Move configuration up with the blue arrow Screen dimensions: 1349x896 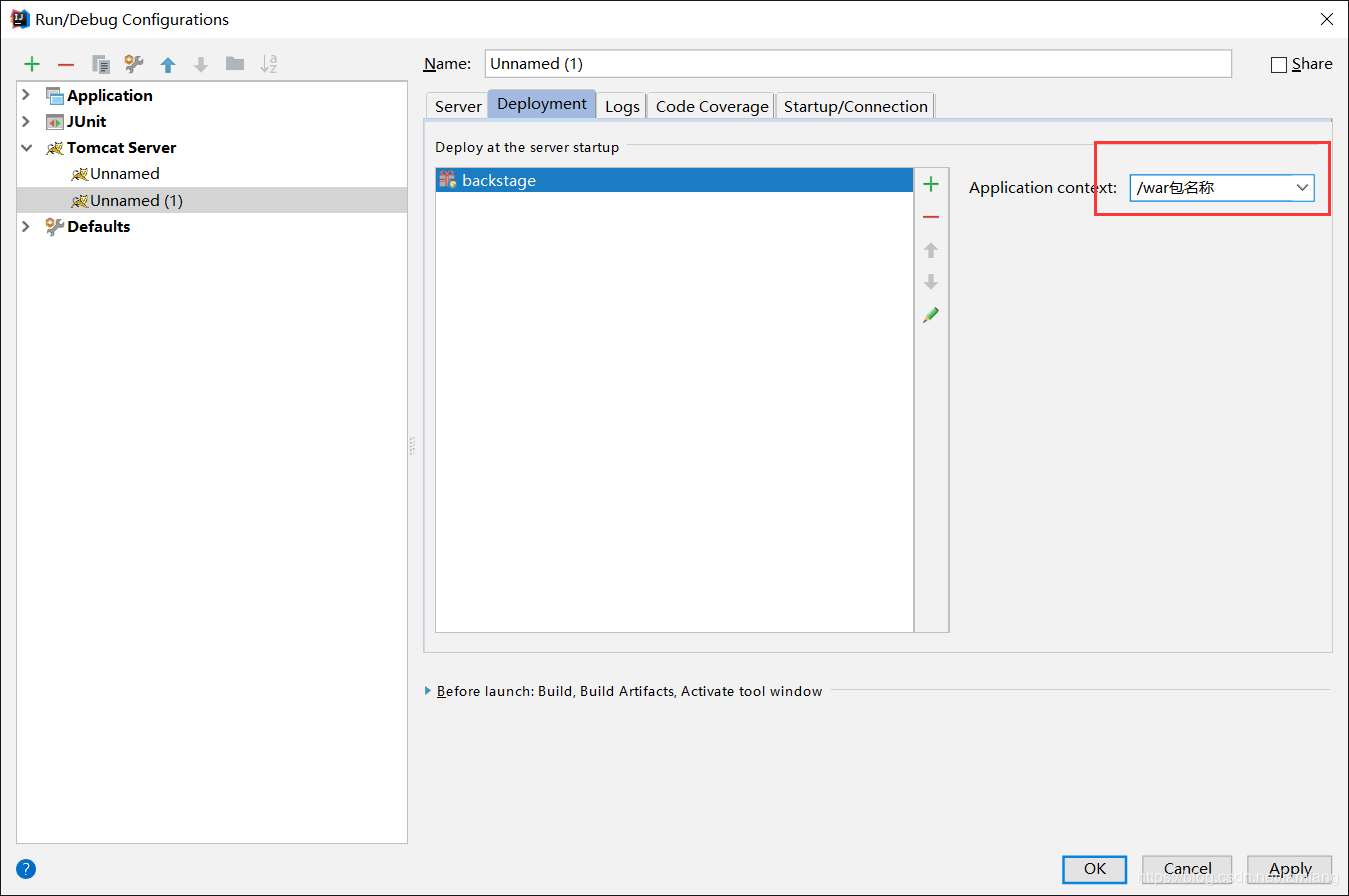click(x=168, y=64)
